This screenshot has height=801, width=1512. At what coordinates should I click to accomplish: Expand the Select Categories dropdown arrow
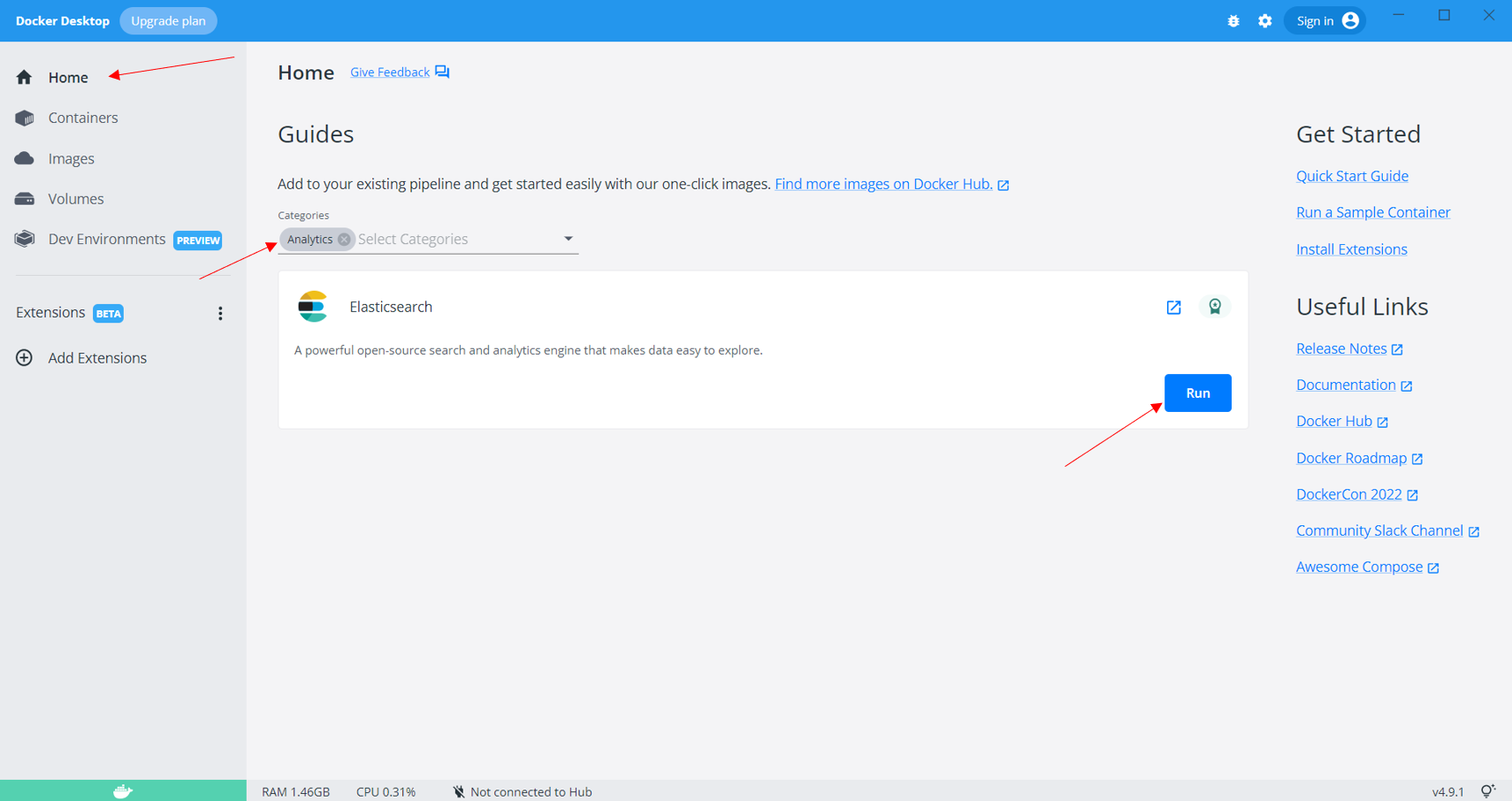coord(569,239)
